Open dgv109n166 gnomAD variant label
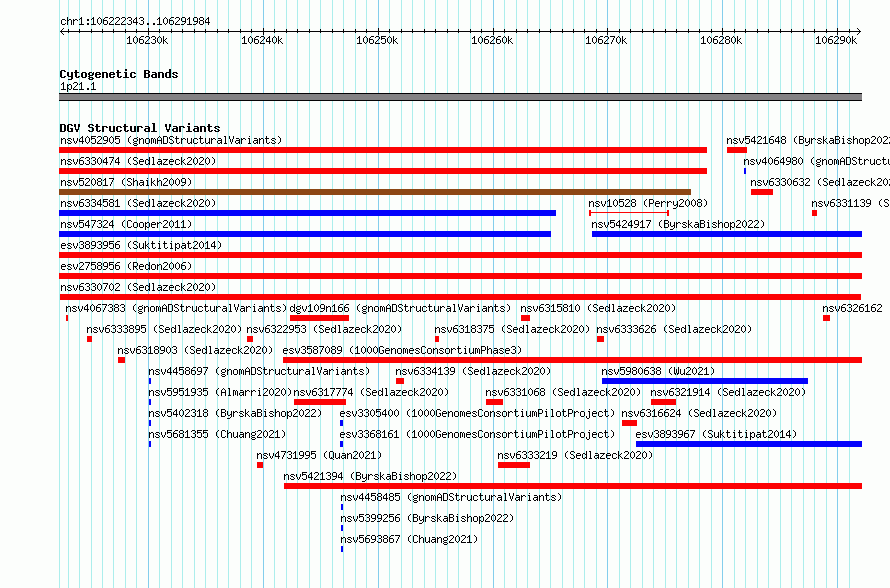 [400, 308]
